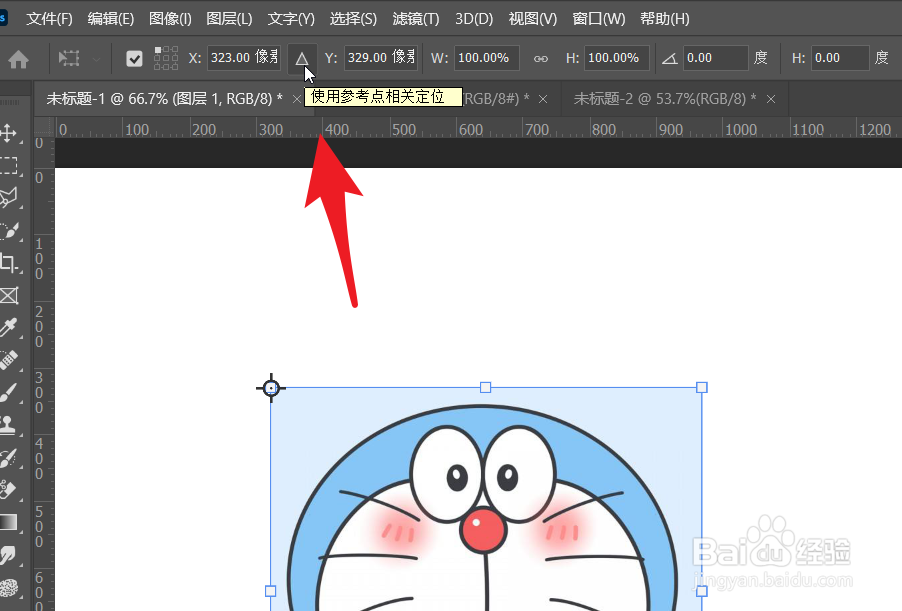Screen dimensions: 902x611
Task: Close the 未标题-2 document tab
Action: click(x=771, y=100)
